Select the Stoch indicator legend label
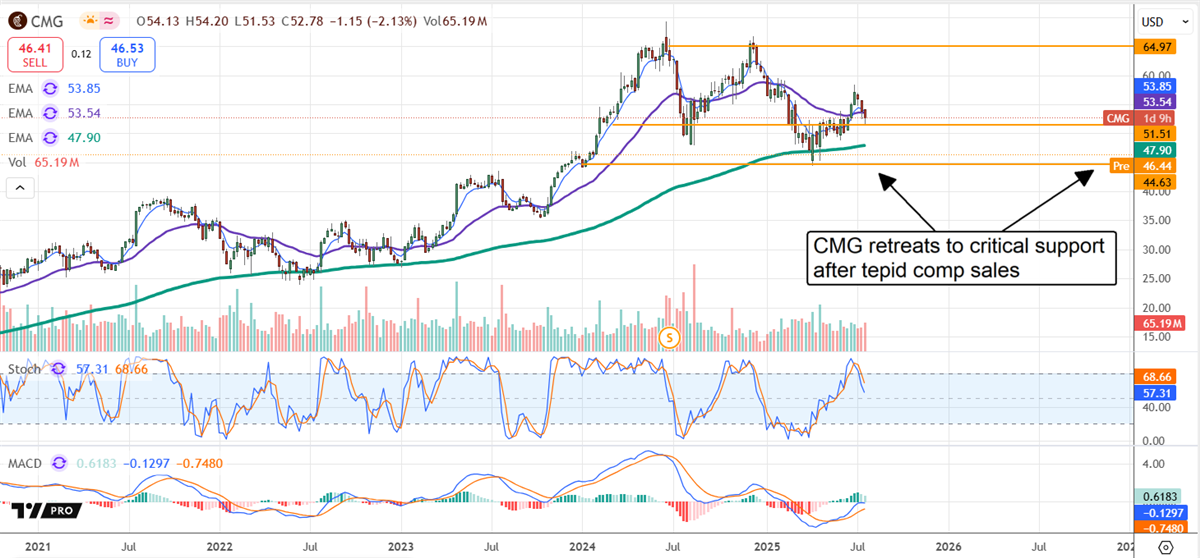Image resolution: width=1200 pixels, height=558 pixels. point(25,369)
